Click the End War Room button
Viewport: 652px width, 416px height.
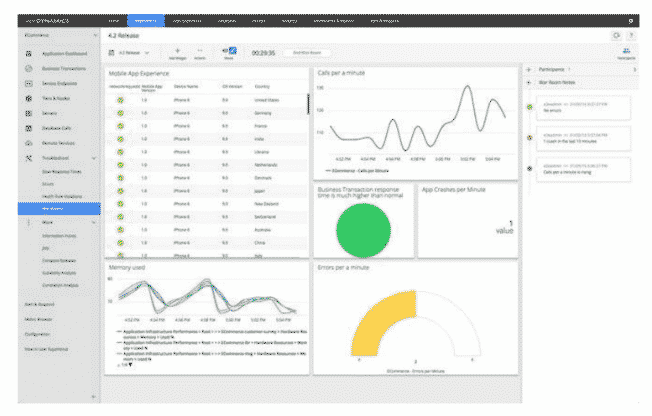click(x=307, y=53)
